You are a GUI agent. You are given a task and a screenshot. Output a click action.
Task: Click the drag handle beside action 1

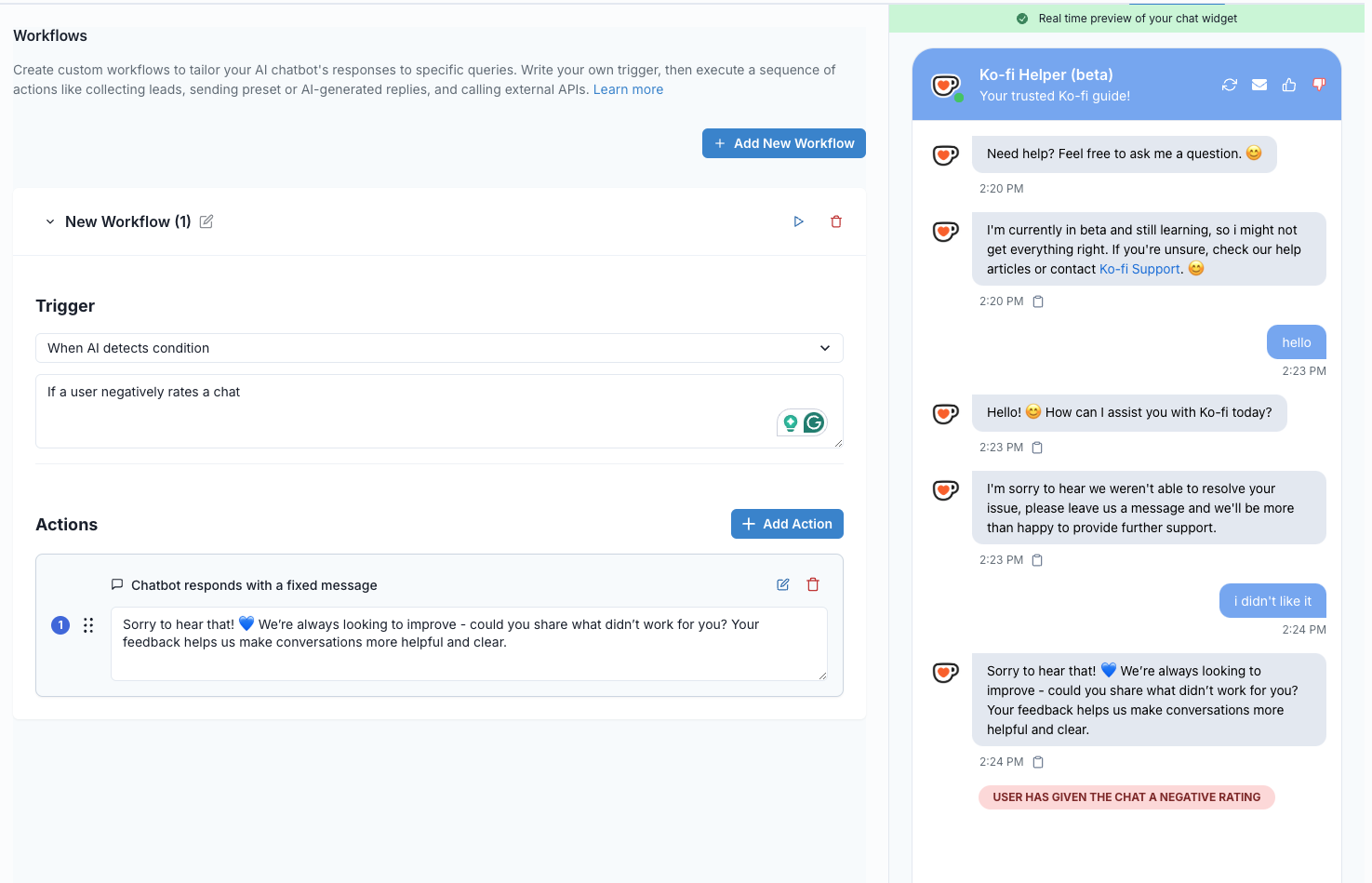(88, 625)
